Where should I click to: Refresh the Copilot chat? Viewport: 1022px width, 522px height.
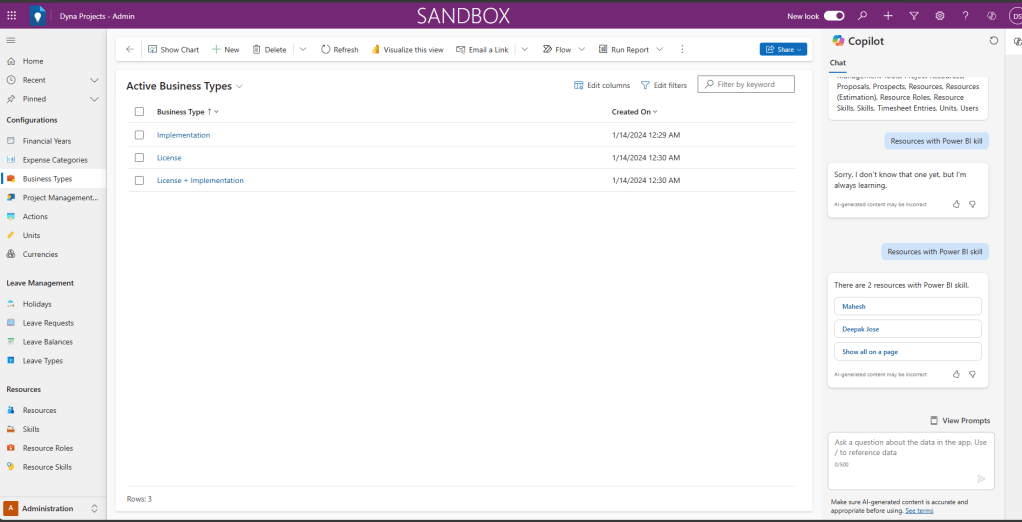(x=993, y=41)
